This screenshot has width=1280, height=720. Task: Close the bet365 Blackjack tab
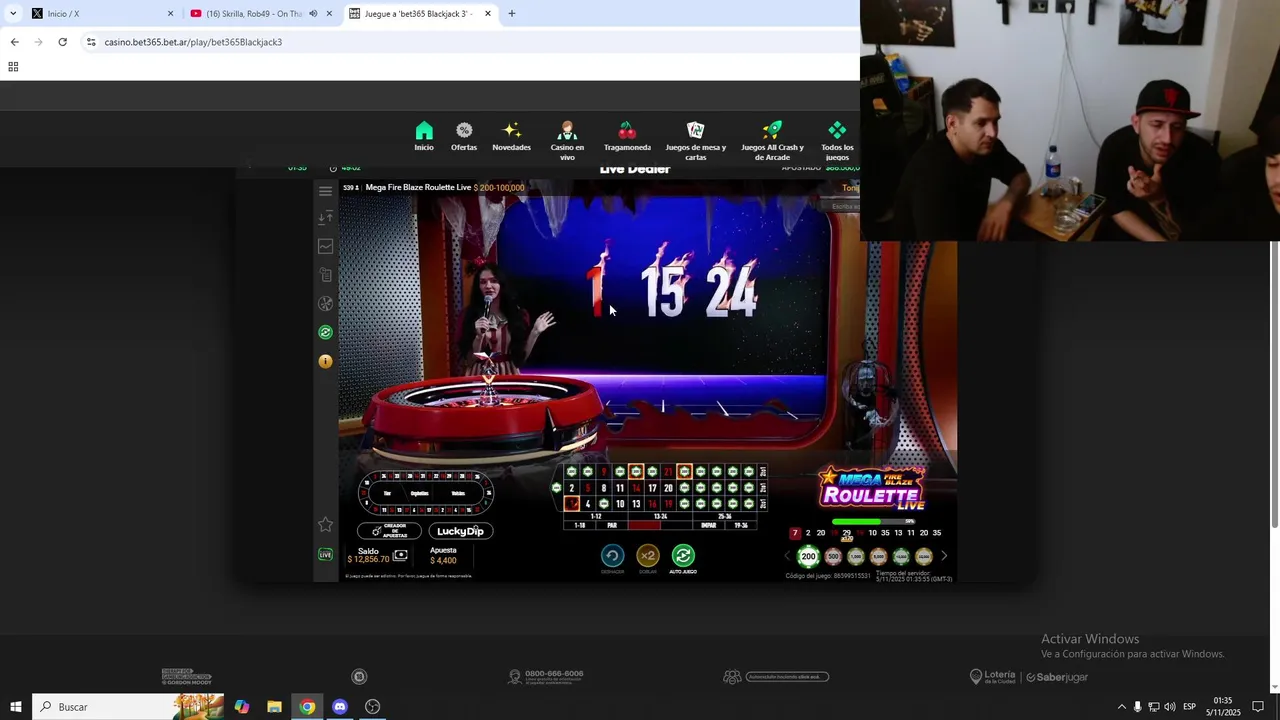coord(488,13)
